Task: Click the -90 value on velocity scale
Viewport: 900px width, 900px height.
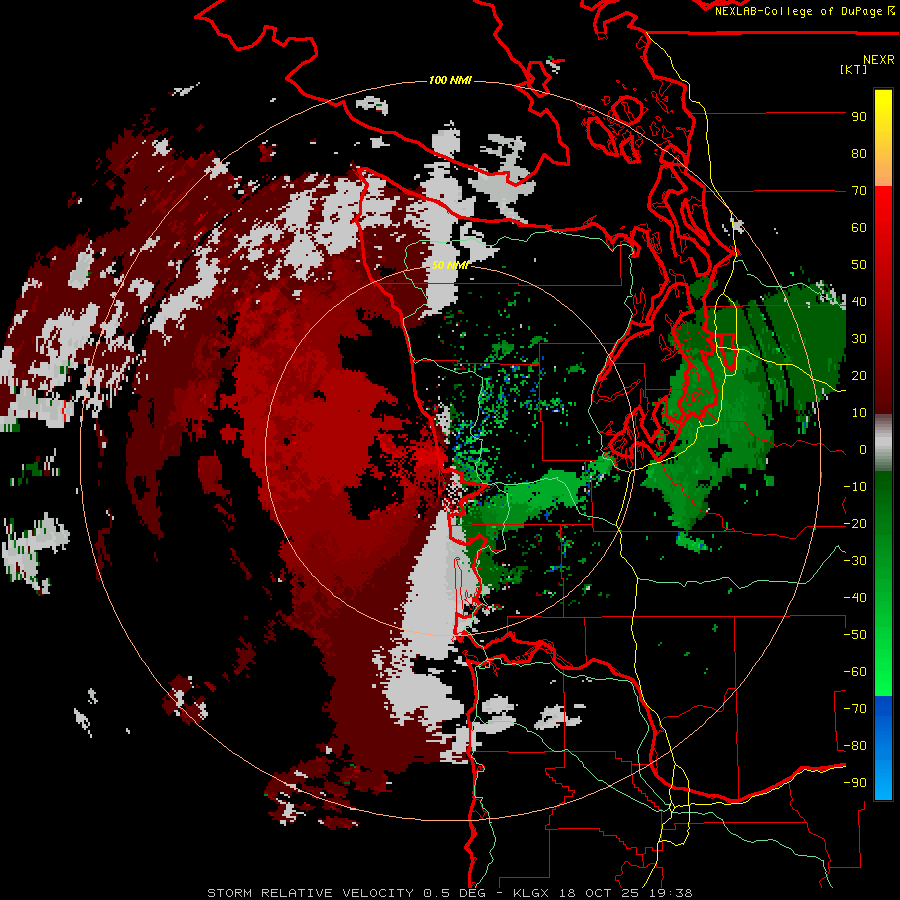Action: click(855, 783)
